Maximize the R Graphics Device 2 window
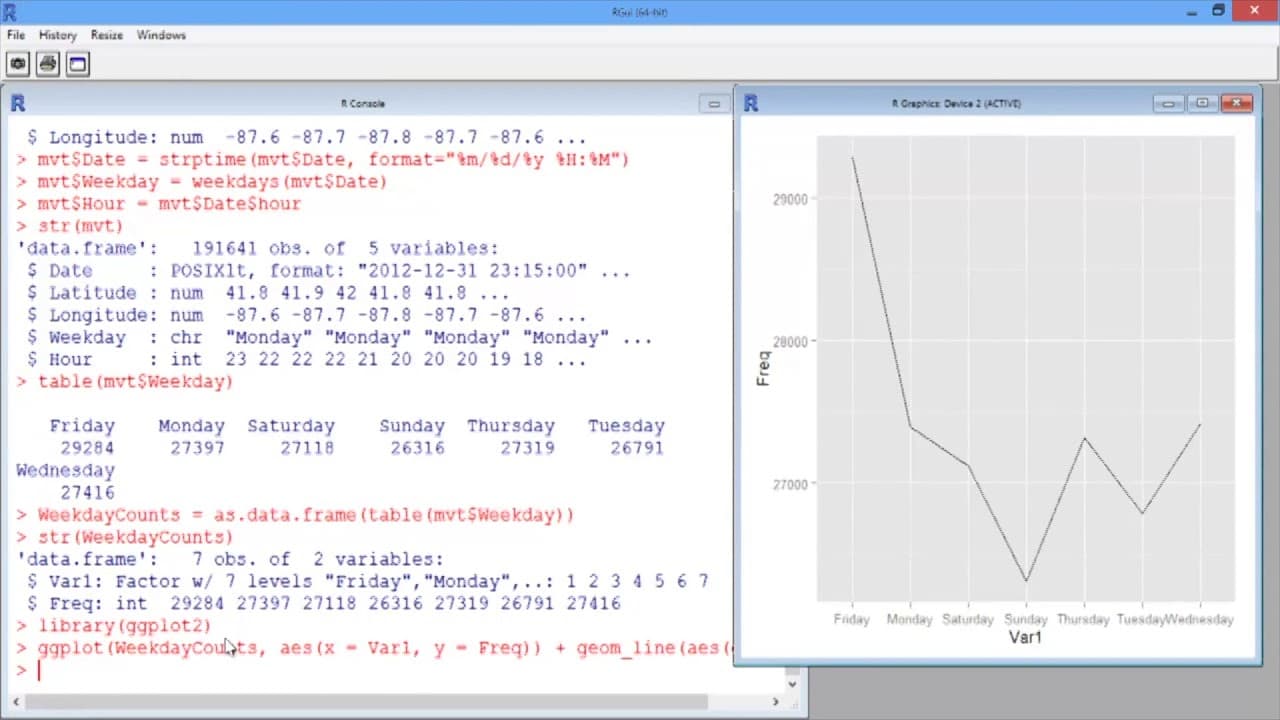This screenshot has height=720, width=1280. point(1202,103)
